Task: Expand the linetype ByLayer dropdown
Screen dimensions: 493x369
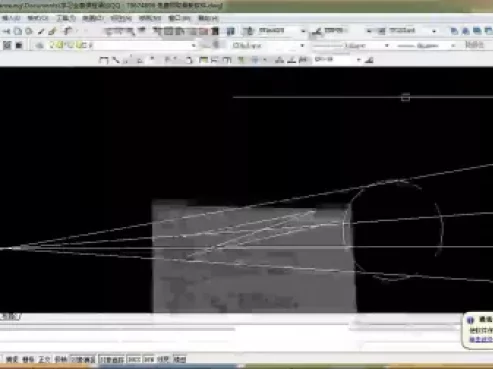Action: tap(387, 45)
